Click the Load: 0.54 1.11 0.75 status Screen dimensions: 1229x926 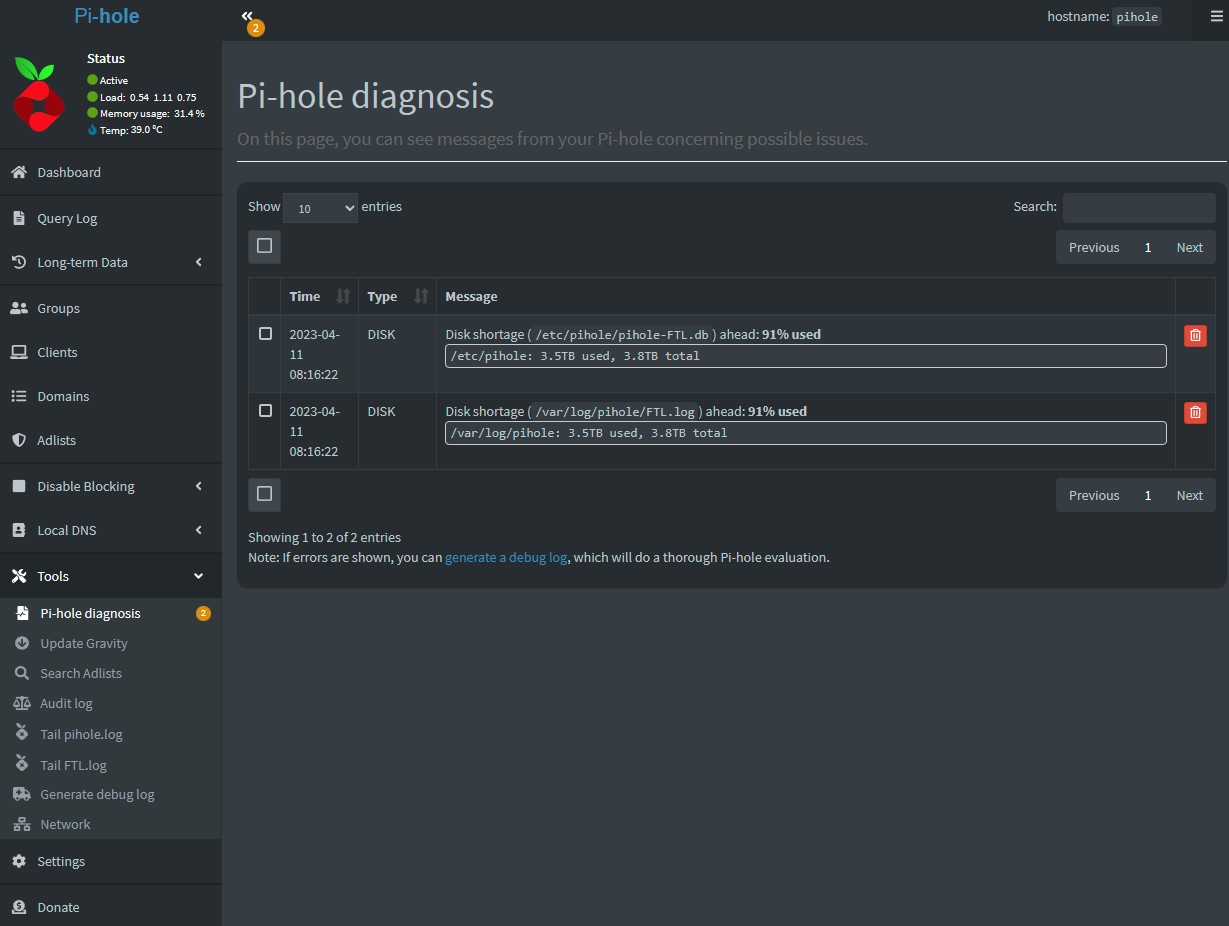[142, 97]
